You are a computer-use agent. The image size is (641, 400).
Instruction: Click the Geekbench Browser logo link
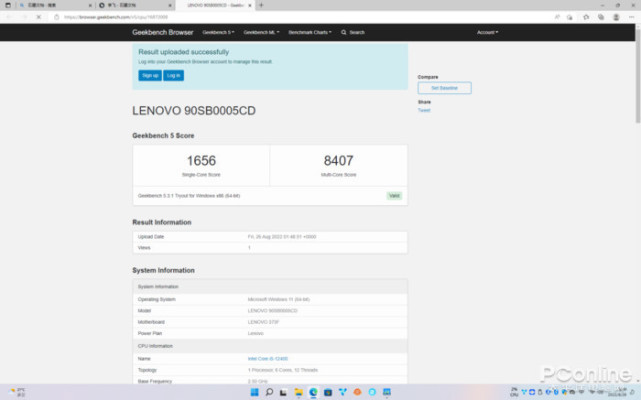[162, 32]
